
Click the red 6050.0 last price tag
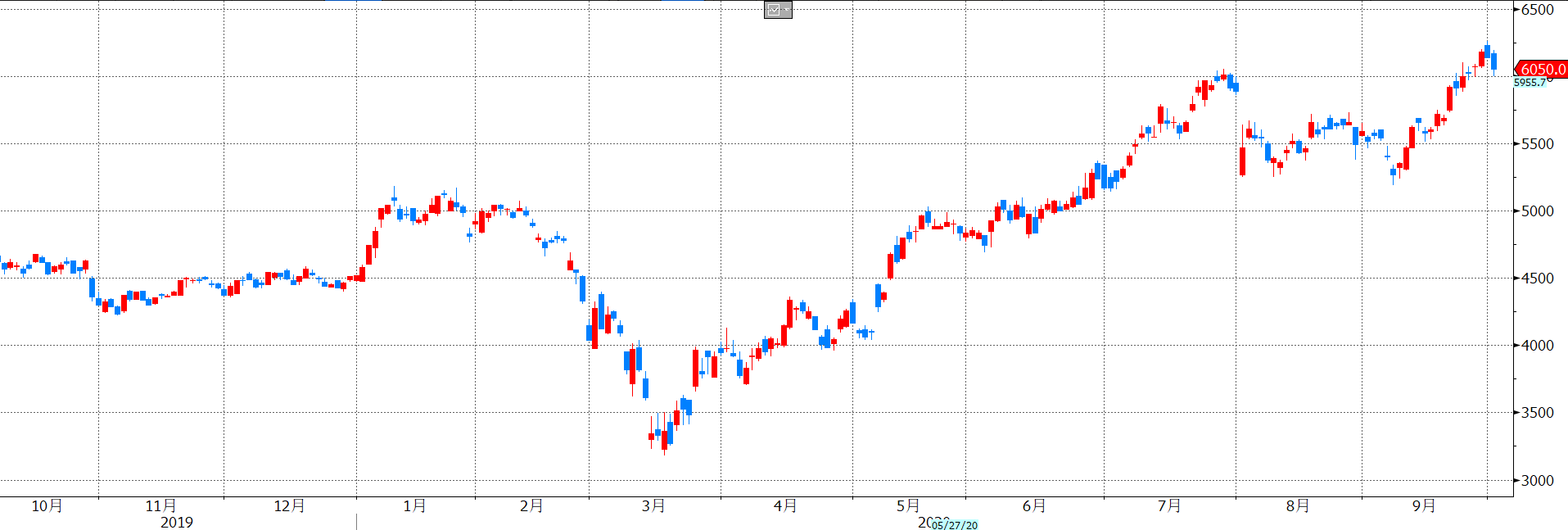tap(1542, 70)
